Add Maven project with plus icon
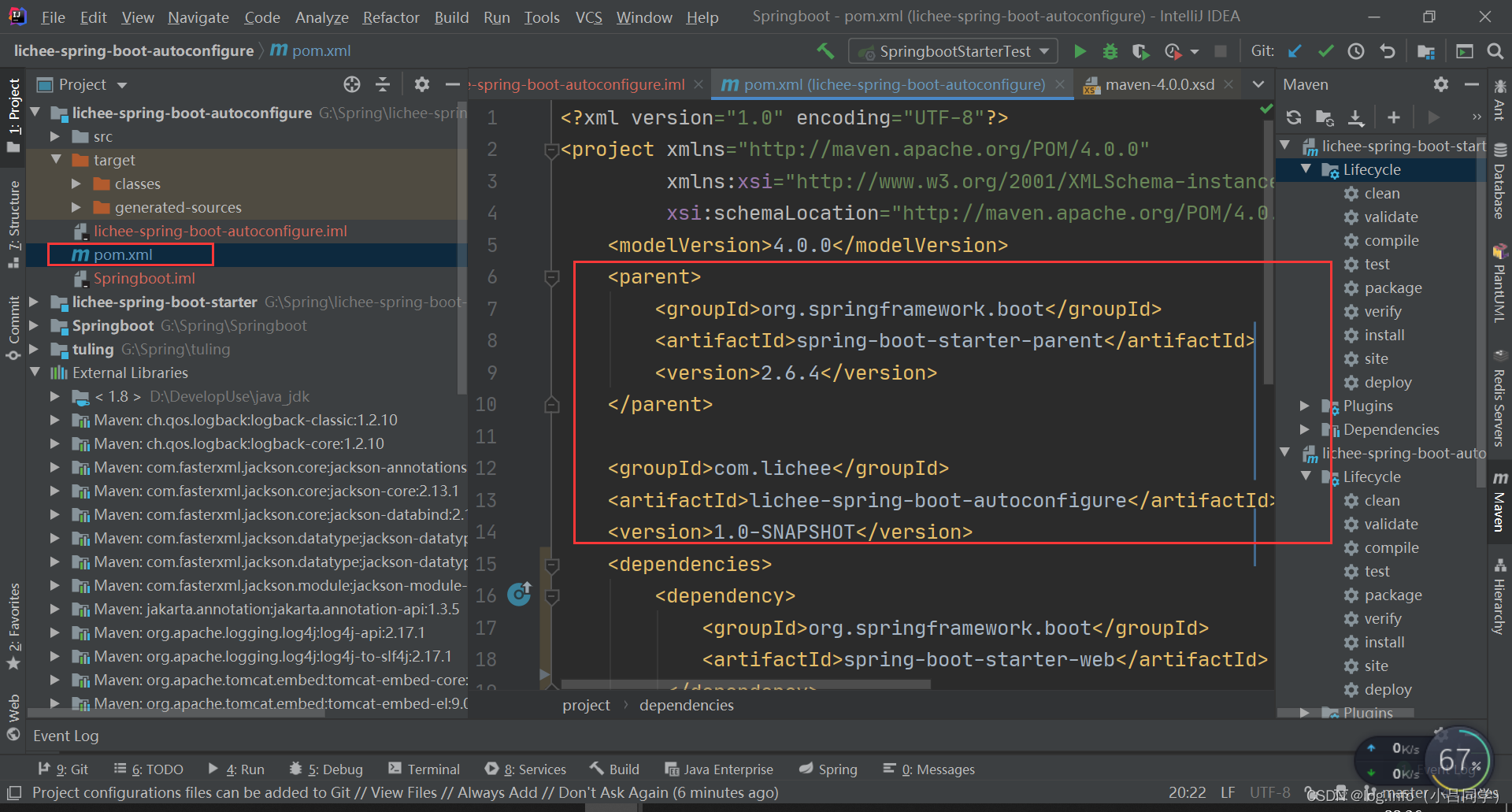The height and width of the screenshot is (812, 1512). click(x=1394, y=117)
